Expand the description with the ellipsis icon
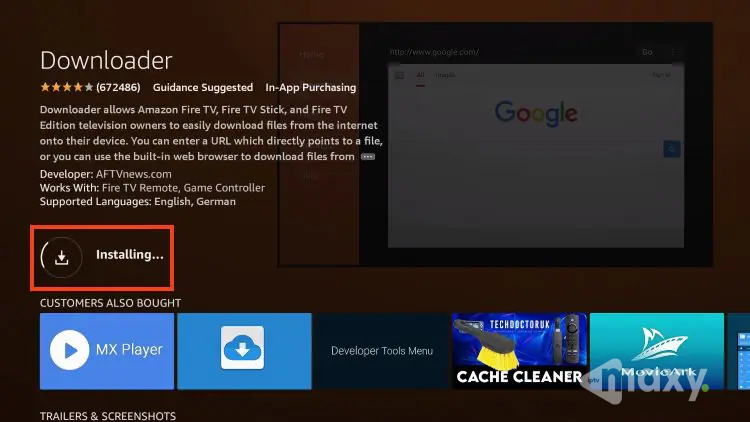Image resolution: width=750 pixels, height=422 pixels. [x=368, y=157]
